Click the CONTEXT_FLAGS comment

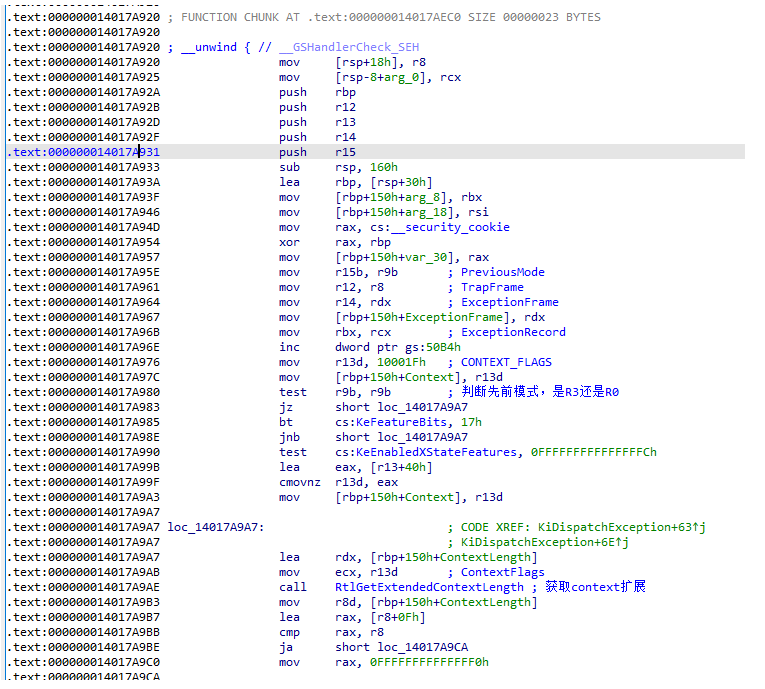[x=506, y=362]
